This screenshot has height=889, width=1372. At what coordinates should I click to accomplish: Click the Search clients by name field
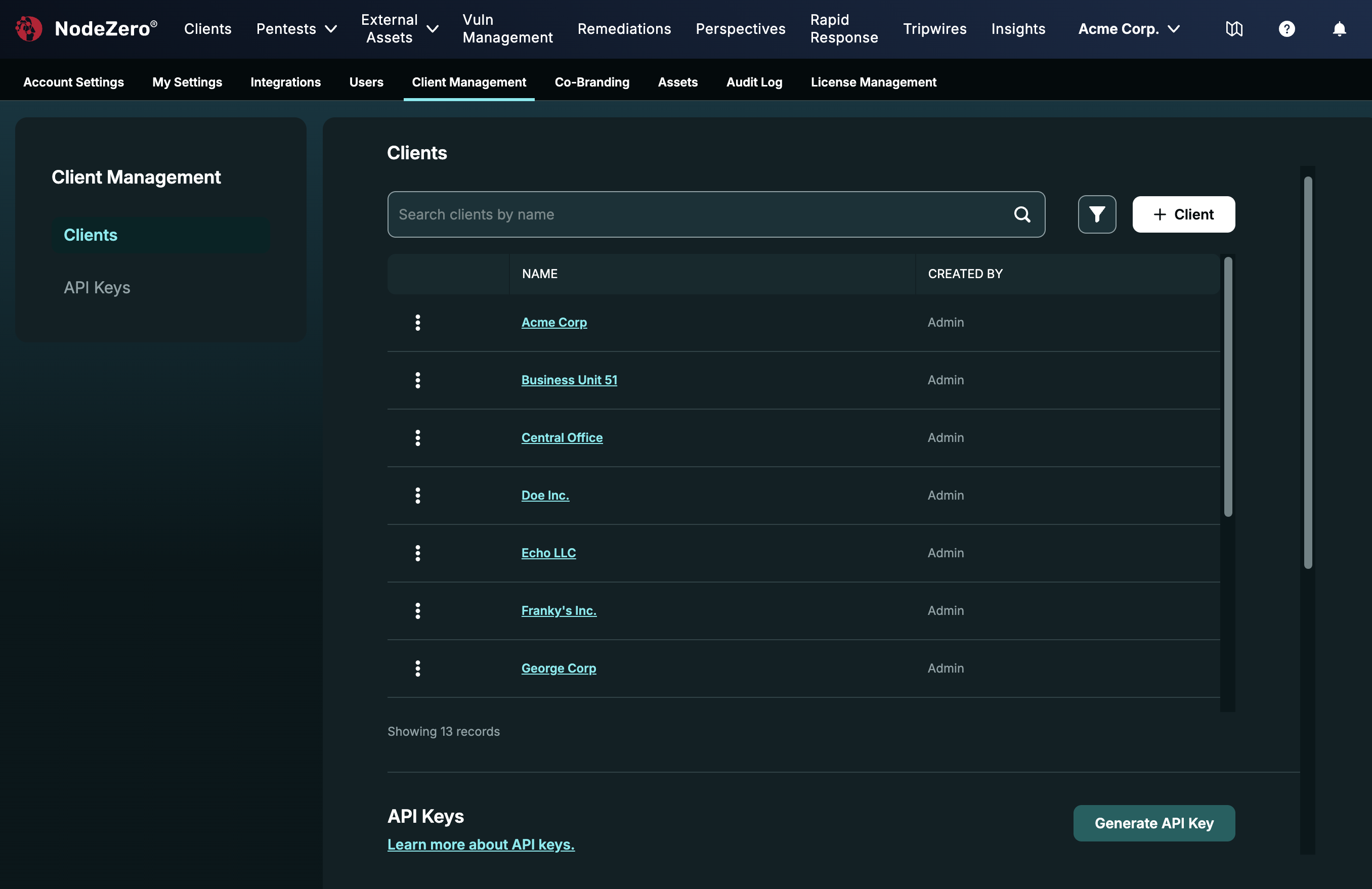[715, 214]
